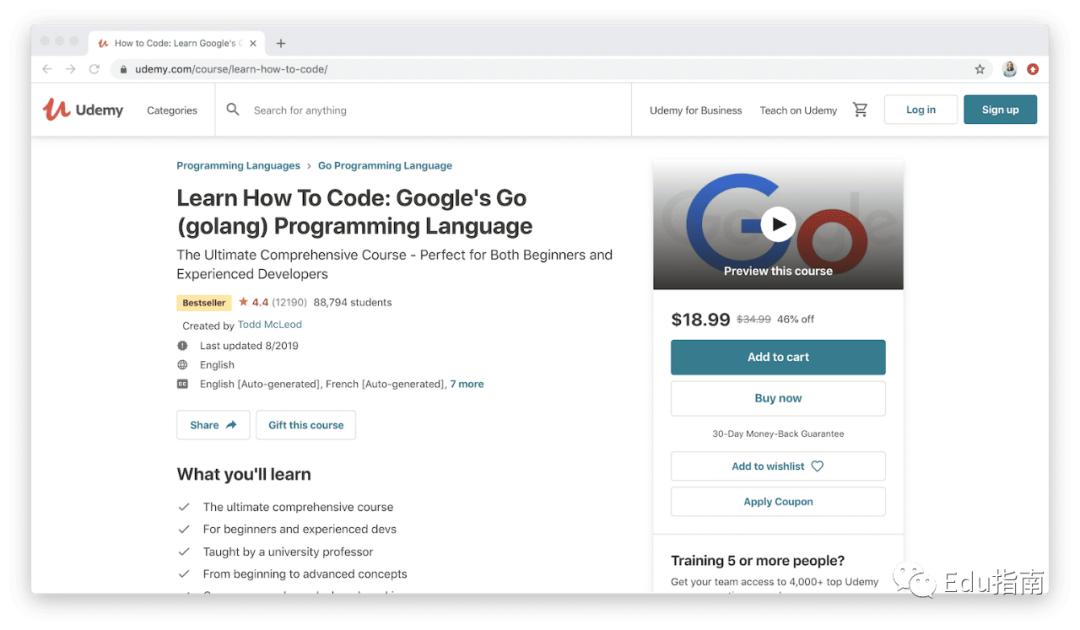Screen dimensions: 1080x630
Task: Open Todd McLeod's instructor profile
Action: (x=270, y=325)
